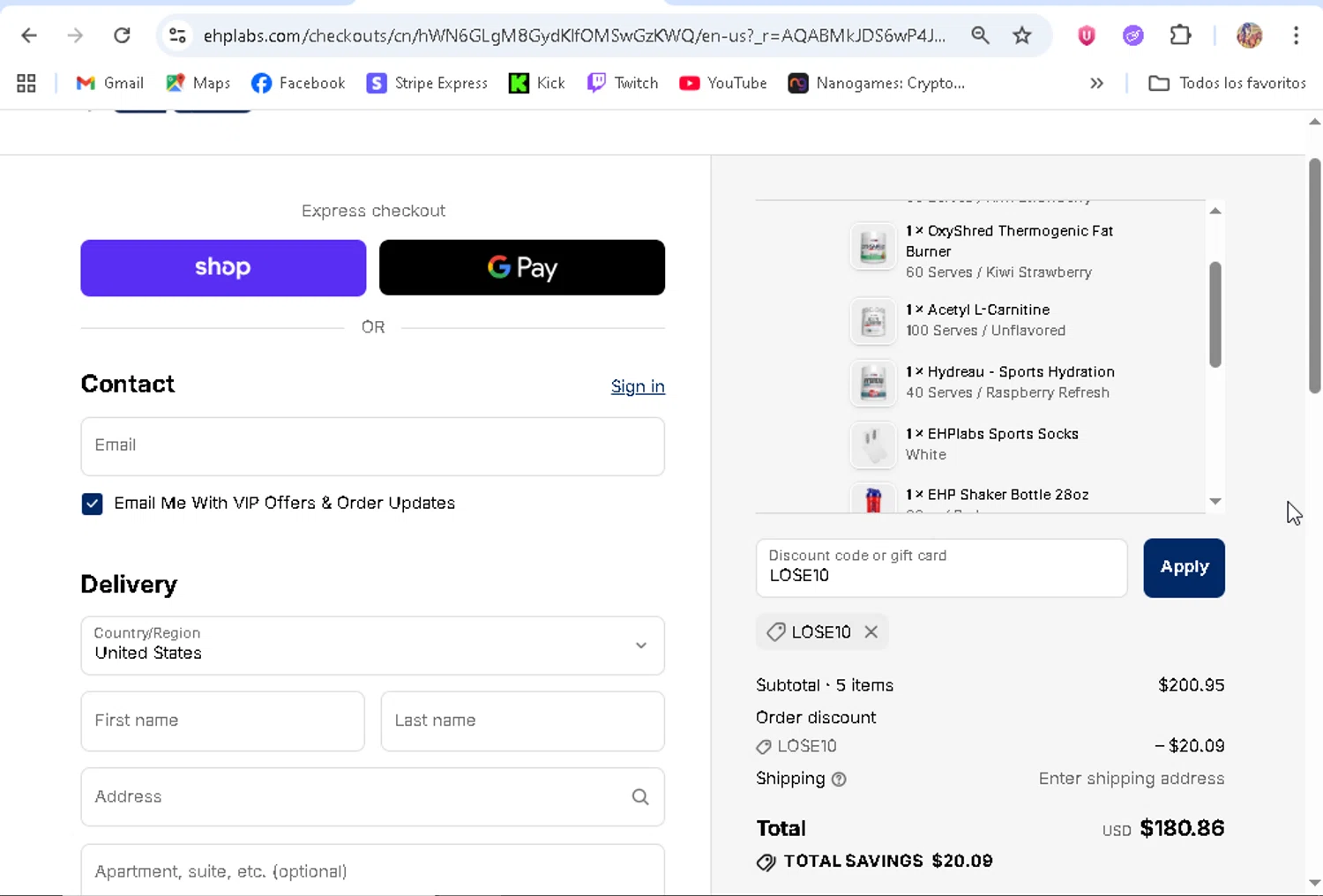Click the First name field
The image size is (1323, 896).
222,721
